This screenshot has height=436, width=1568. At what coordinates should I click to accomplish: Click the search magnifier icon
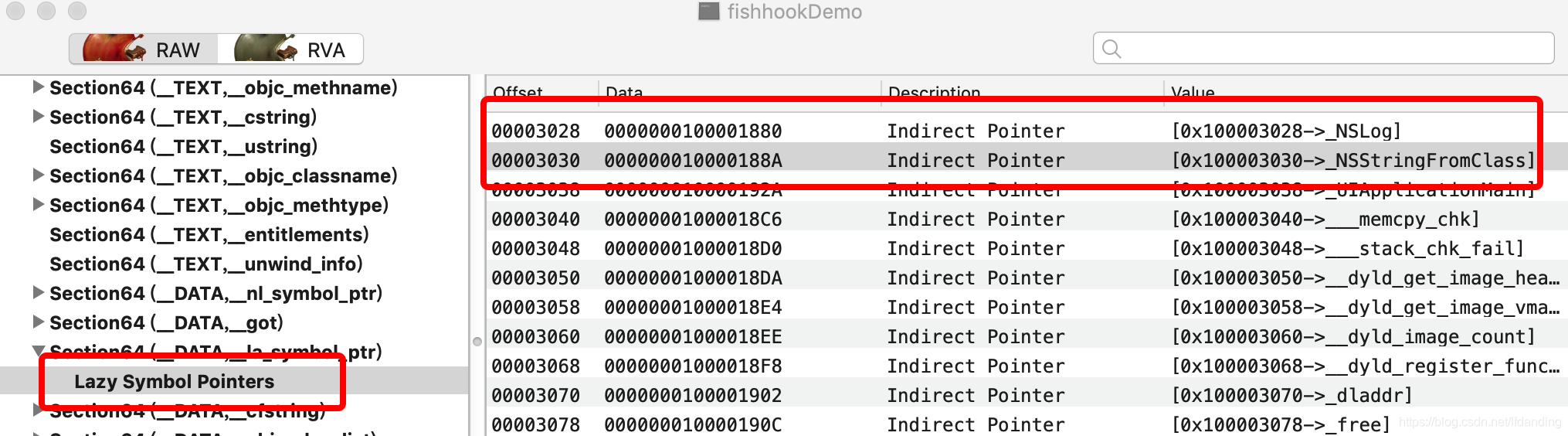click(1112, 49)
